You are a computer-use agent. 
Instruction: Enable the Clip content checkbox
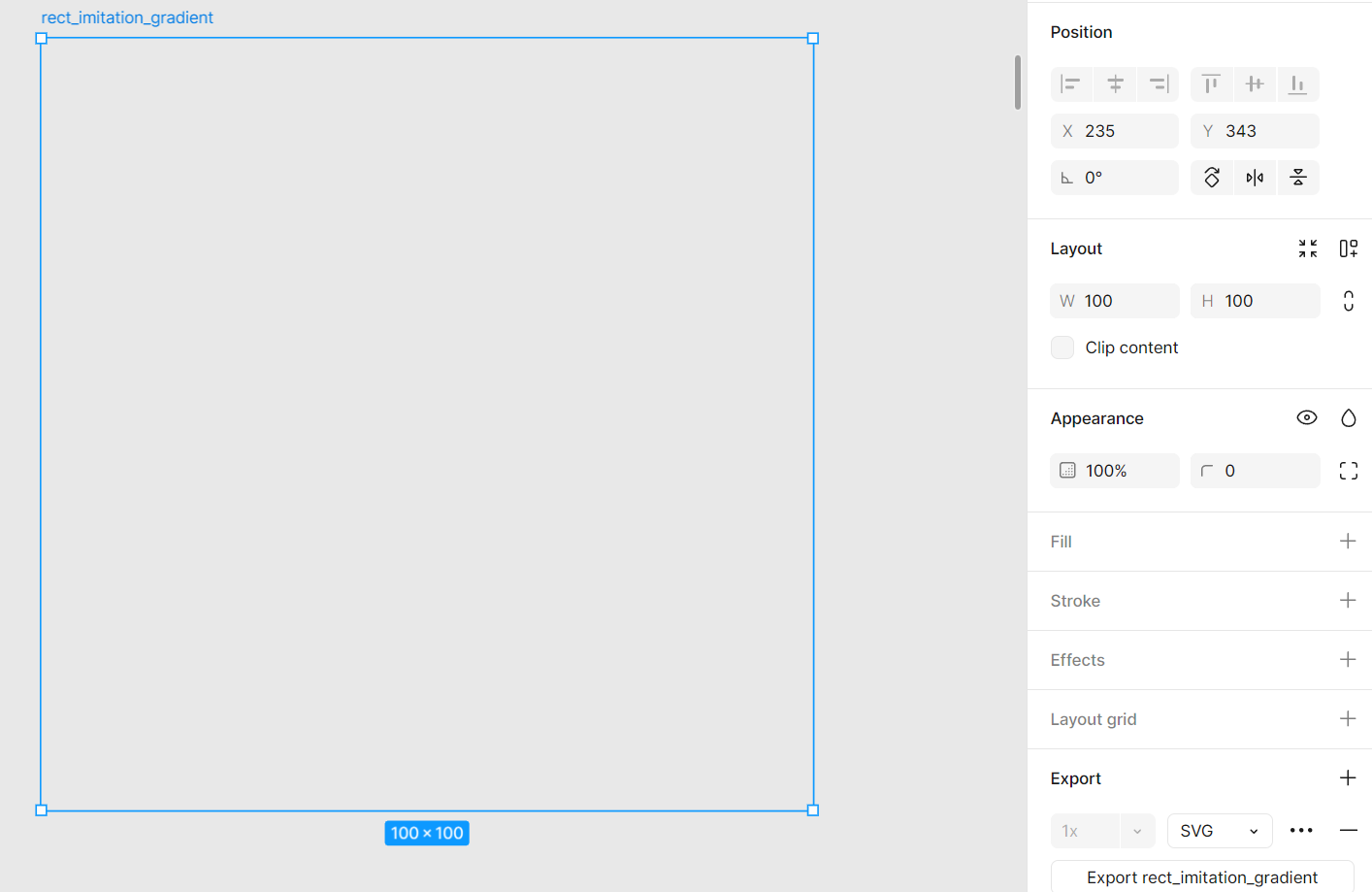1062,347
